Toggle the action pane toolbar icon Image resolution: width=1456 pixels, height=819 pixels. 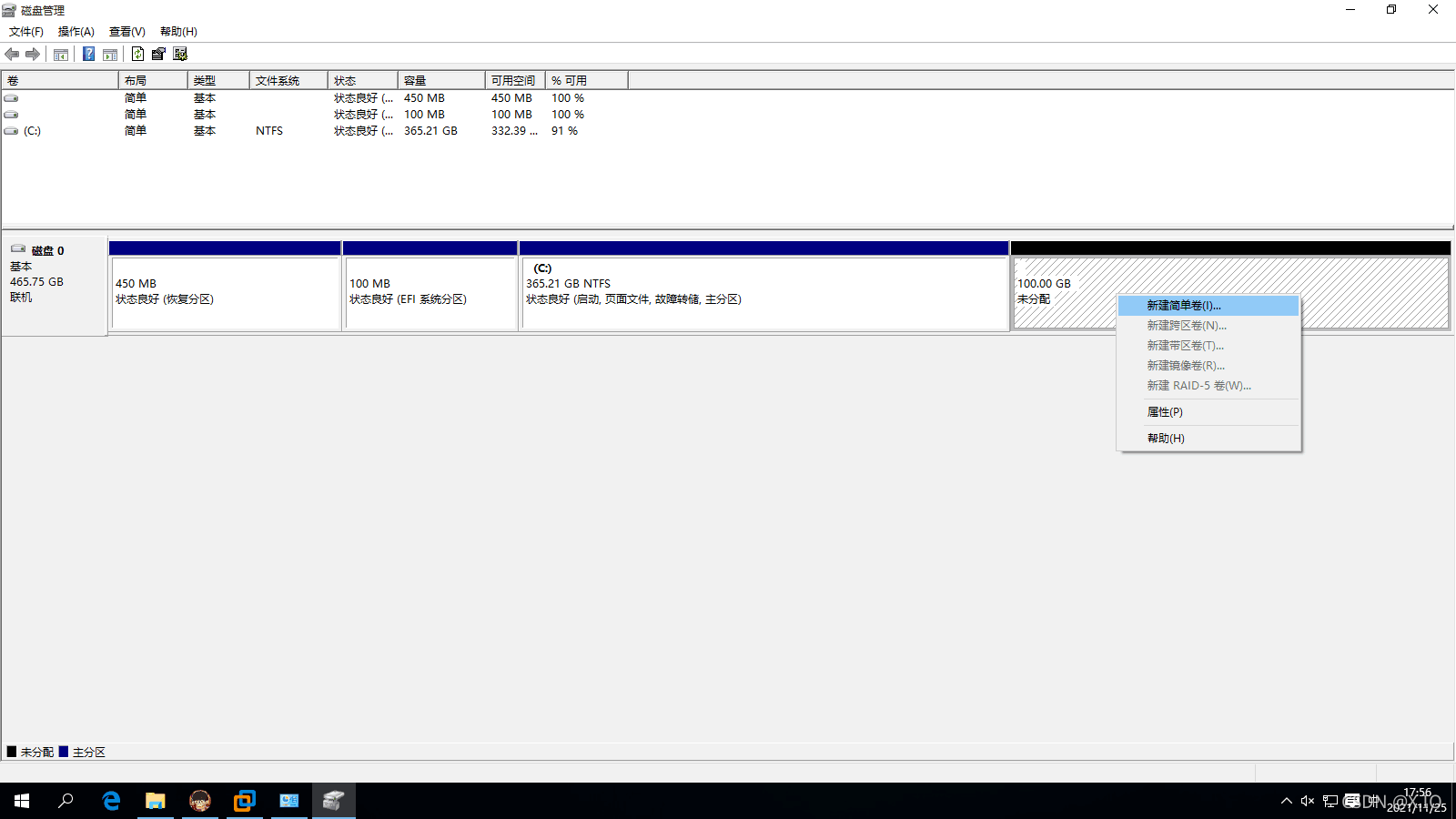(x=110, y=55)
